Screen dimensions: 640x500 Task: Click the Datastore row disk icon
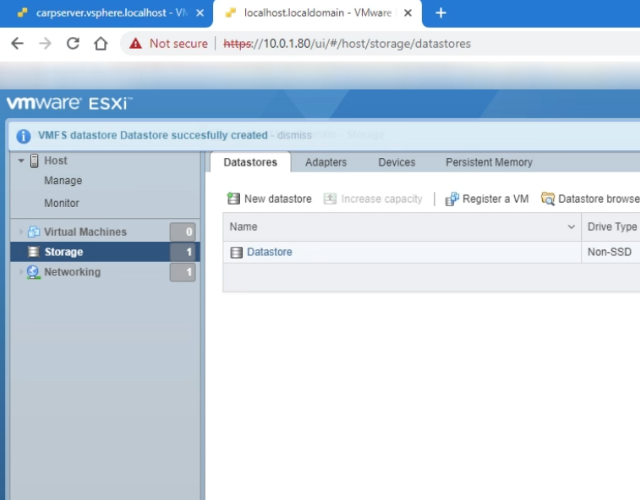point(236,253)
